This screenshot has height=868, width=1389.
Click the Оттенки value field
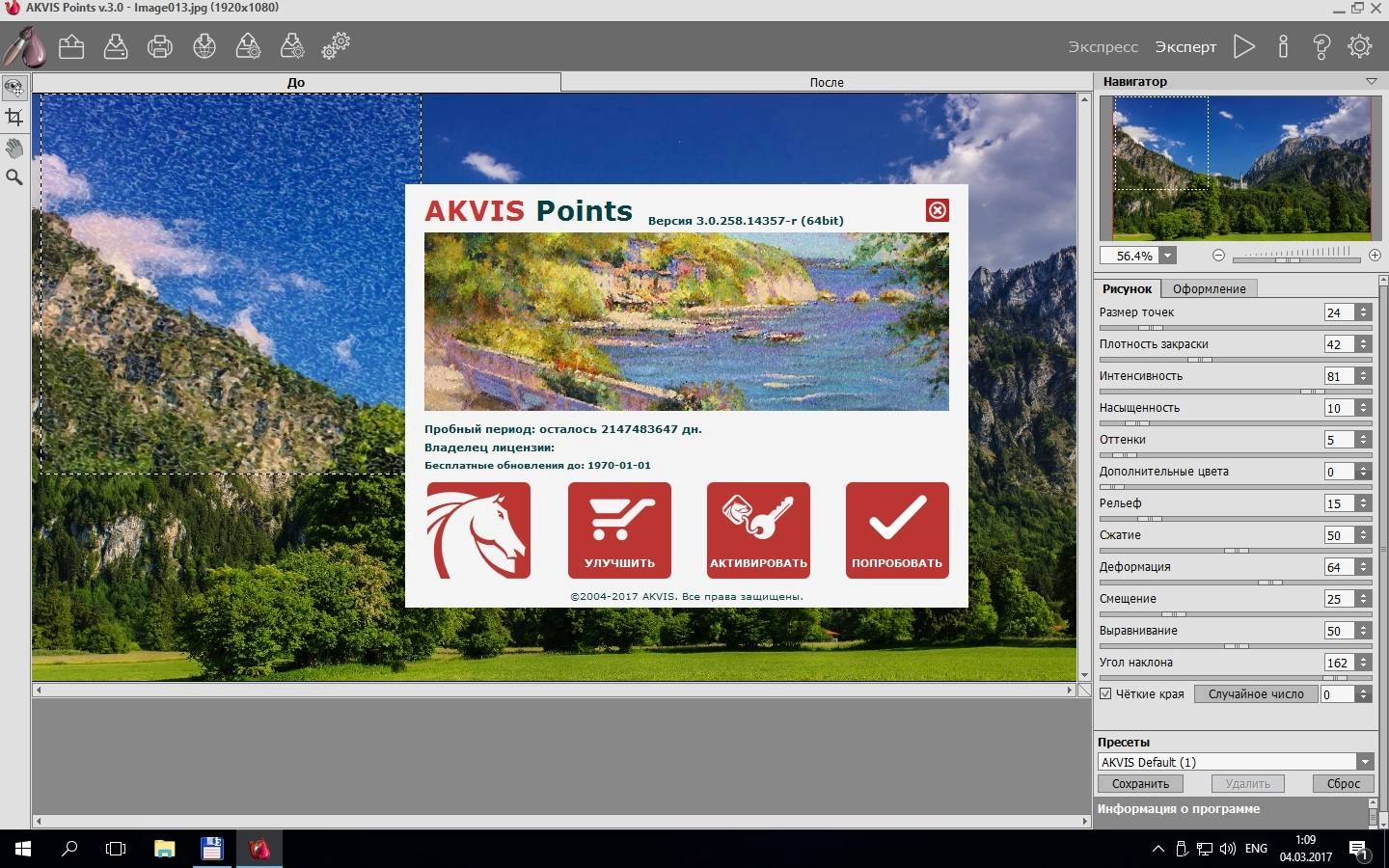coord(1339,440)
